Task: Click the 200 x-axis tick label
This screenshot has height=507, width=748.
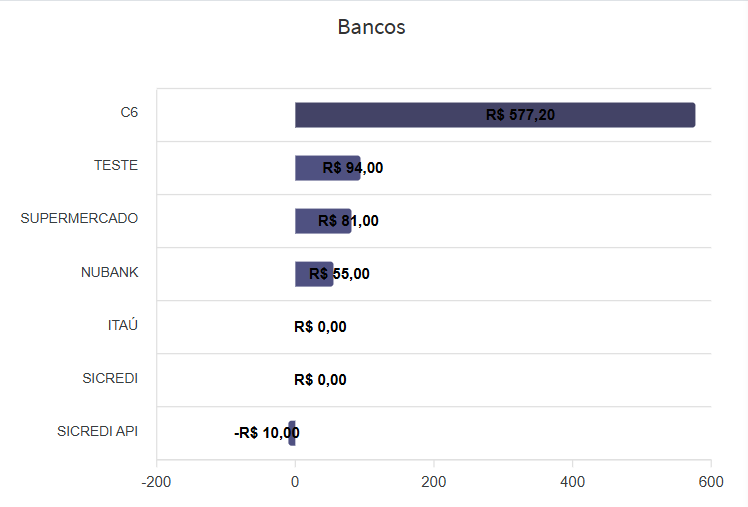Action: point(433,482)
